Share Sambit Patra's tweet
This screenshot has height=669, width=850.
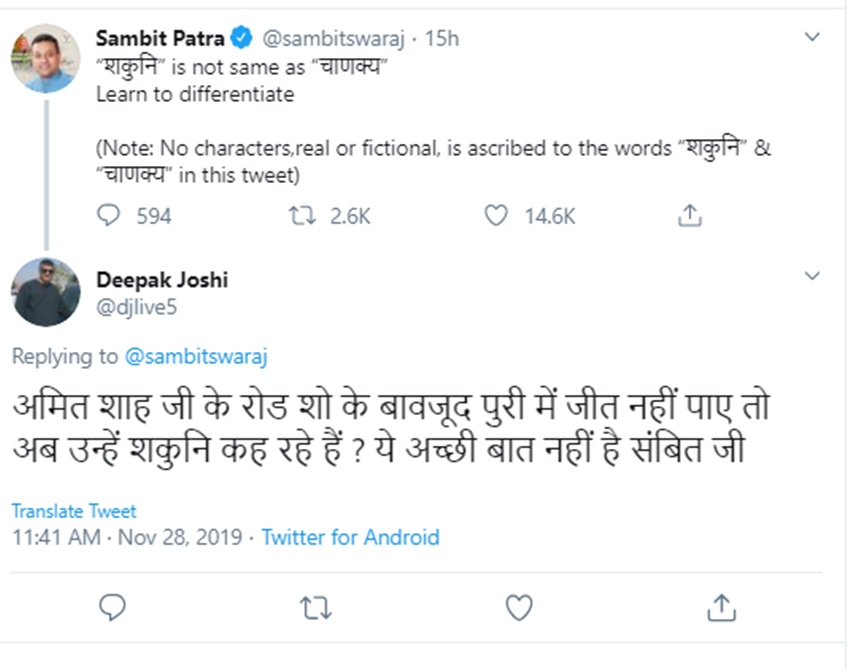(x=689, y=215)
